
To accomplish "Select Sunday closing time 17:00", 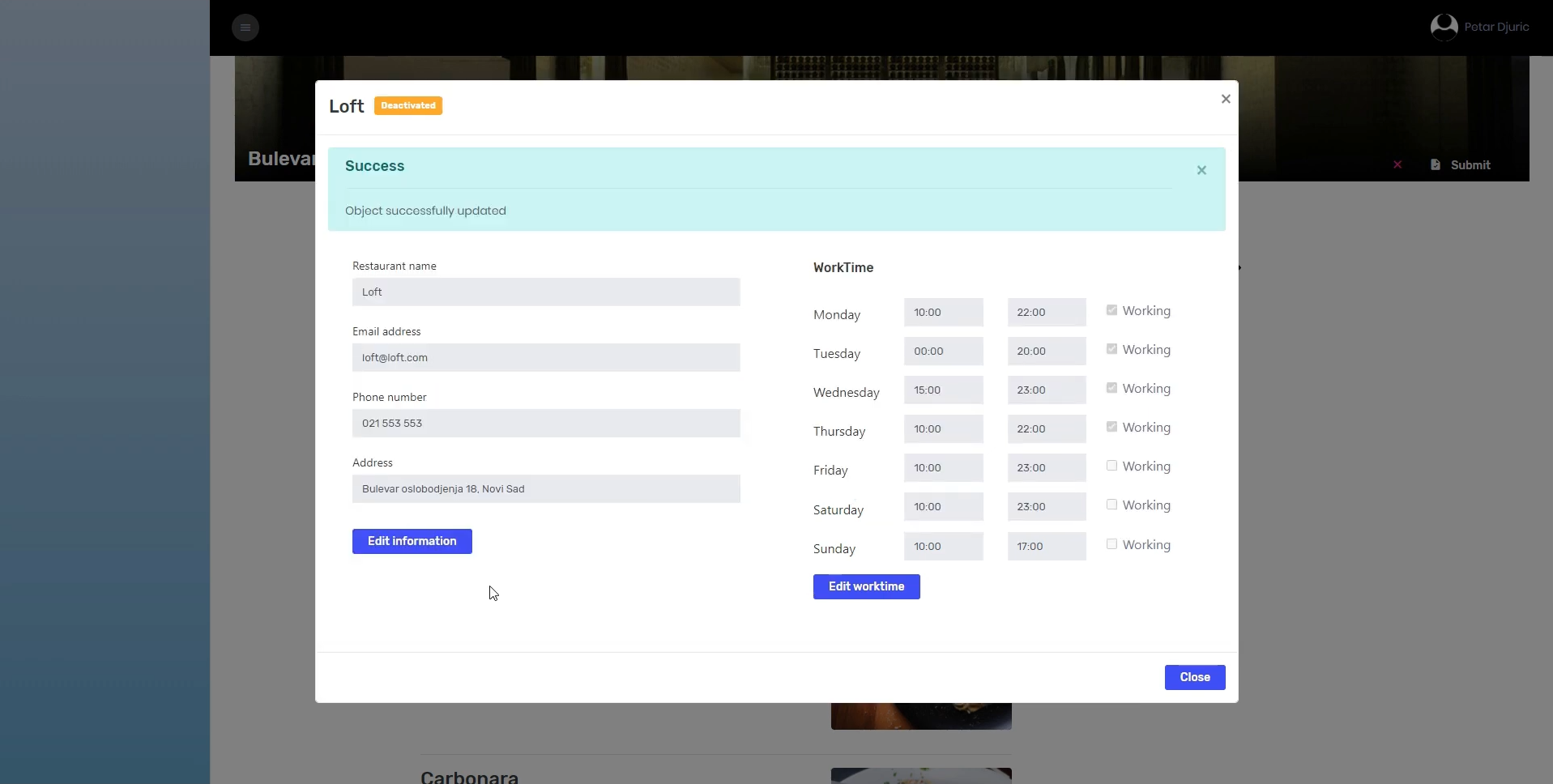I will coord(1047,546).
